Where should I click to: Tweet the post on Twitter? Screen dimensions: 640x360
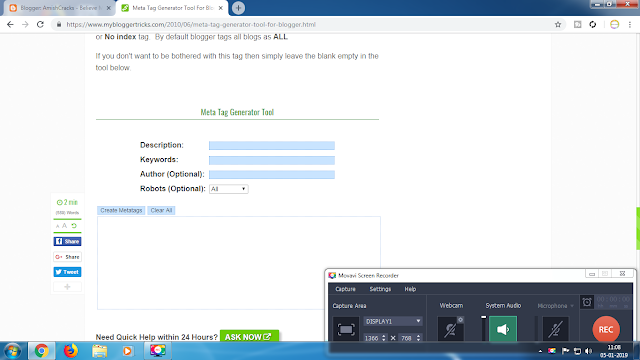pos(67,272)
